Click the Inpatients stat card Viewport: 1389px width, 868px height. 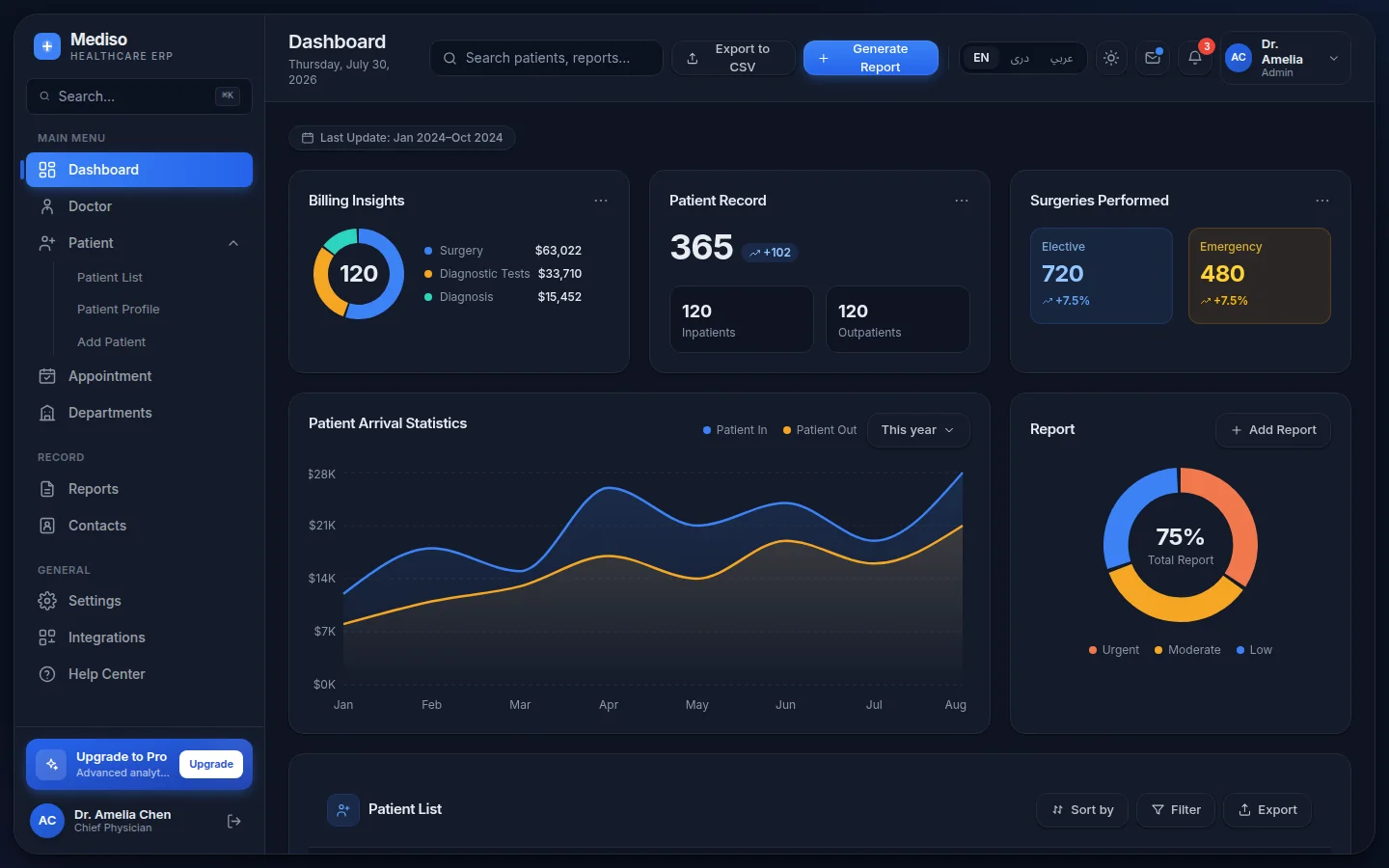[x=742, y=319]
